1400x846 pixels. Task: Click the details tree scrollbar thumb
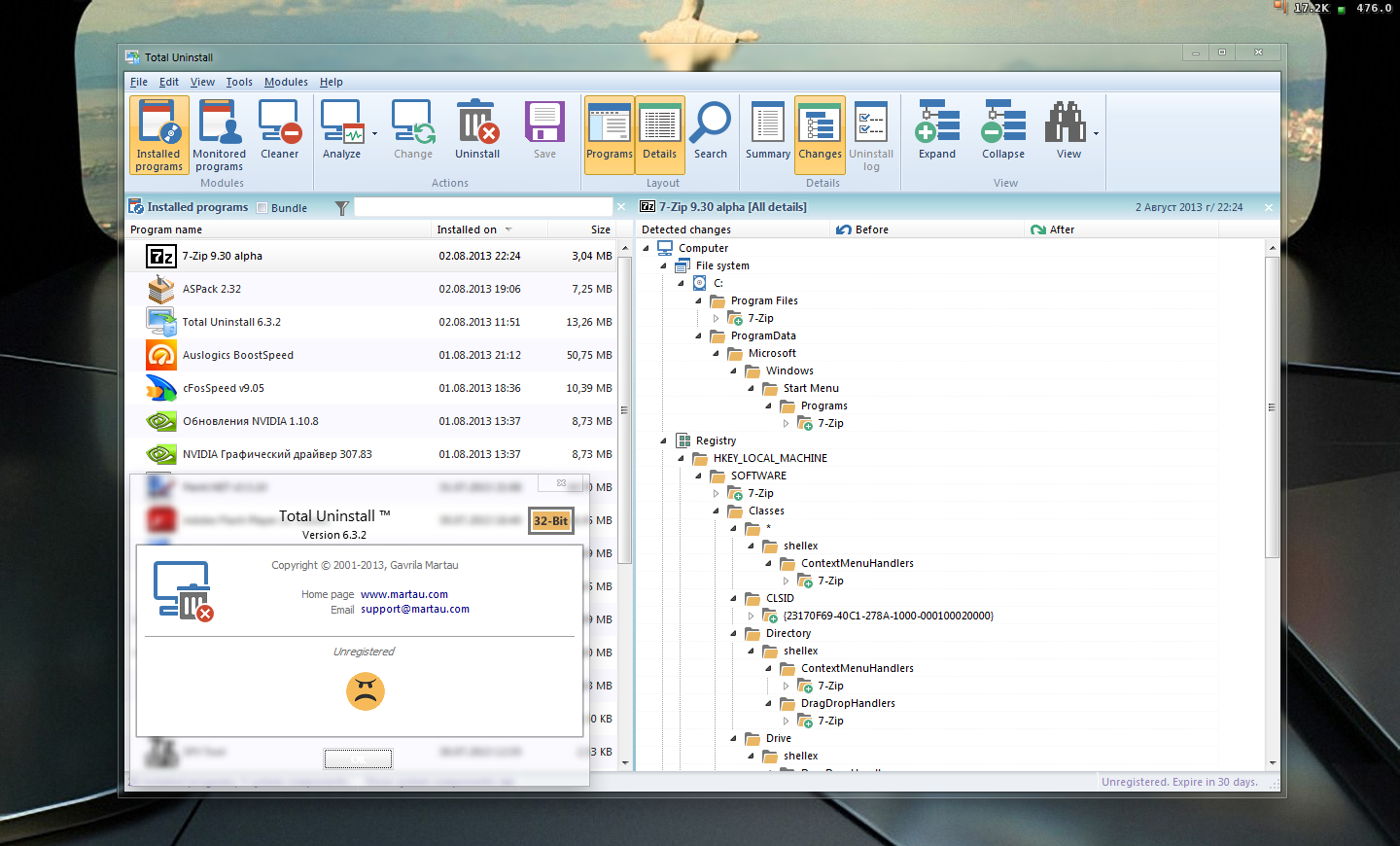coord(1272,406)
